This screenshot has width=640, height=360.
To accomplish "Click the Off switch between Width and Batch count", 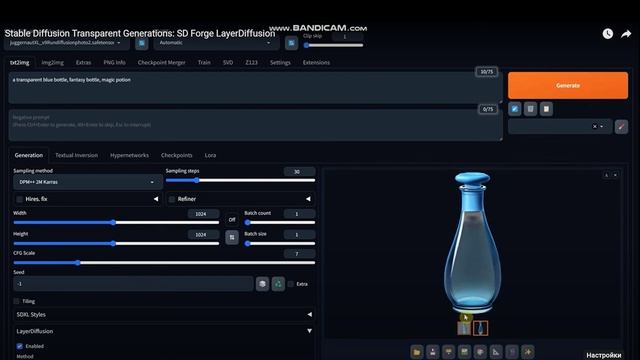I will tap(232, 220).
